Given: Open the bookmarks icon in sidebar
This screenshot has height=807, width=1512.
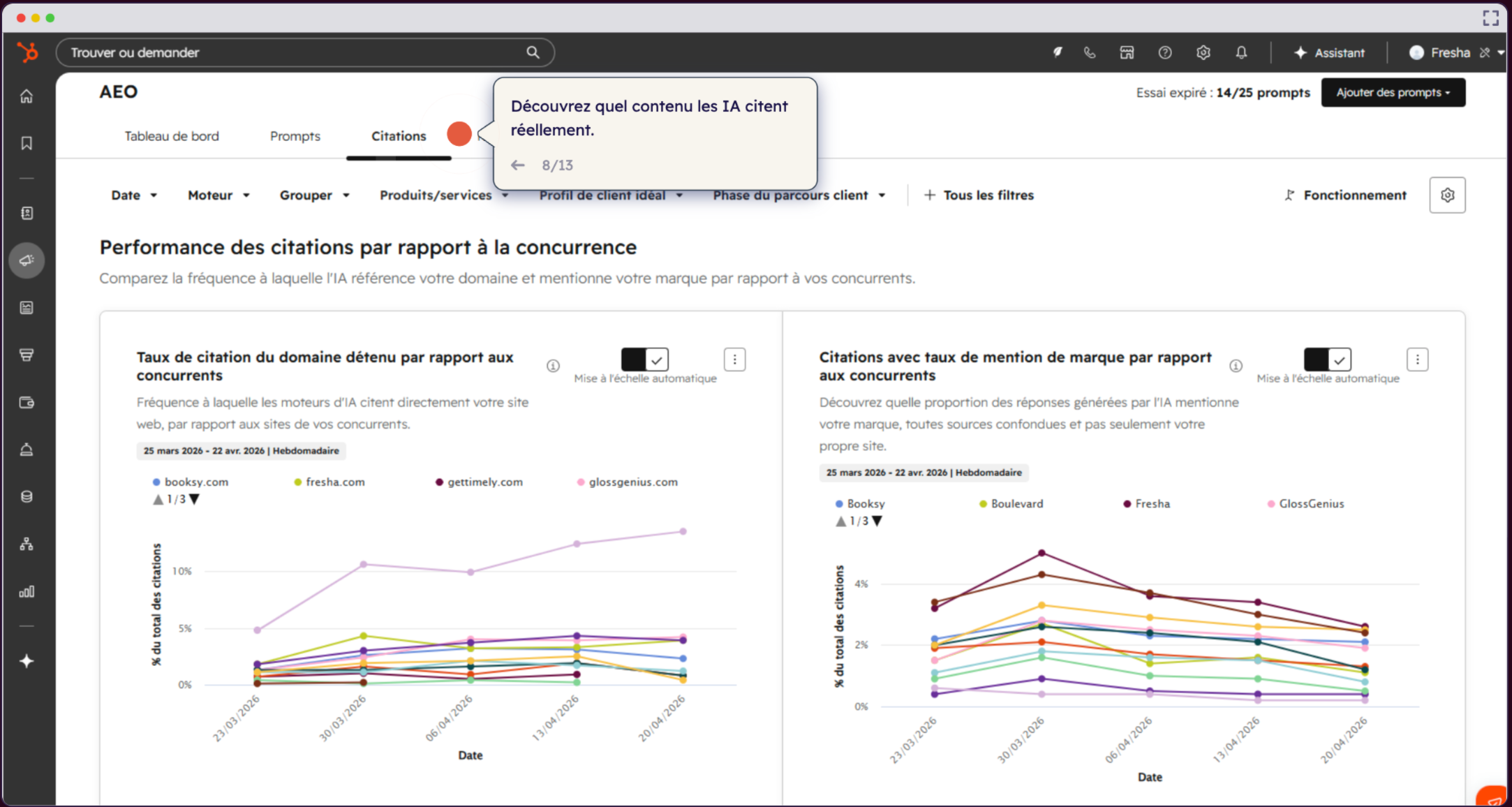Looking at the screenshot, I should pyautogui.click(x=27, y=143).
